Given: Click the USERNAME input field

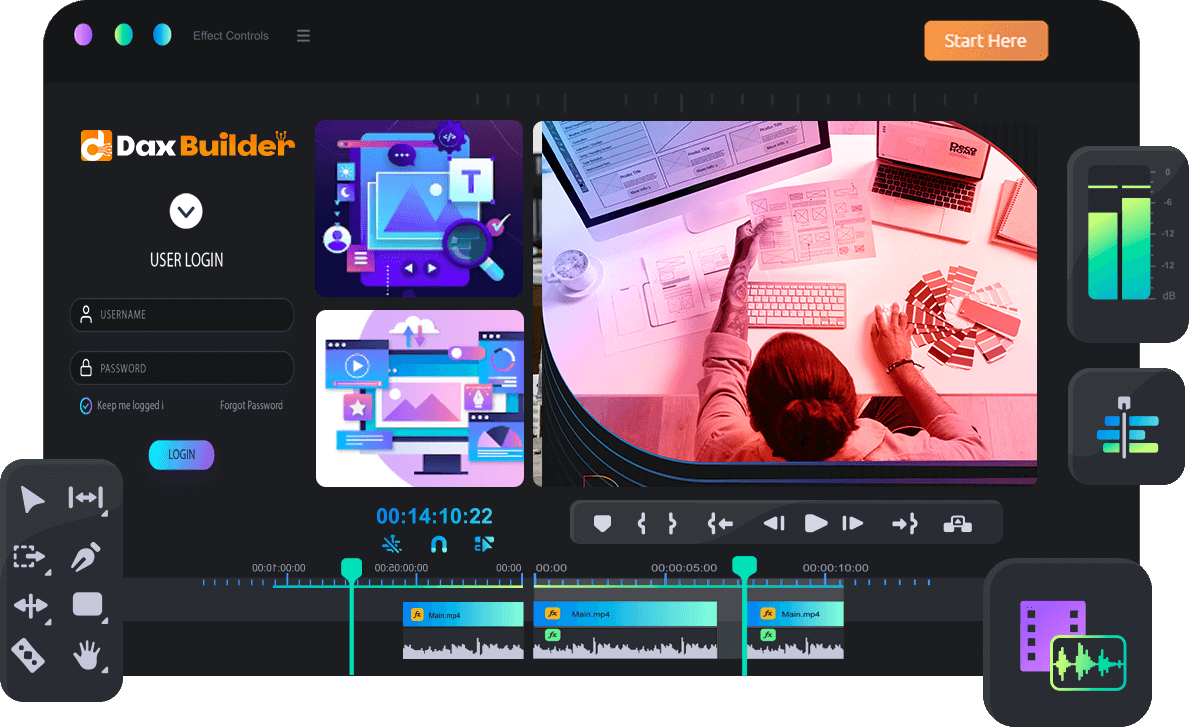Looking at the screenshot, I should pos(182,314).
